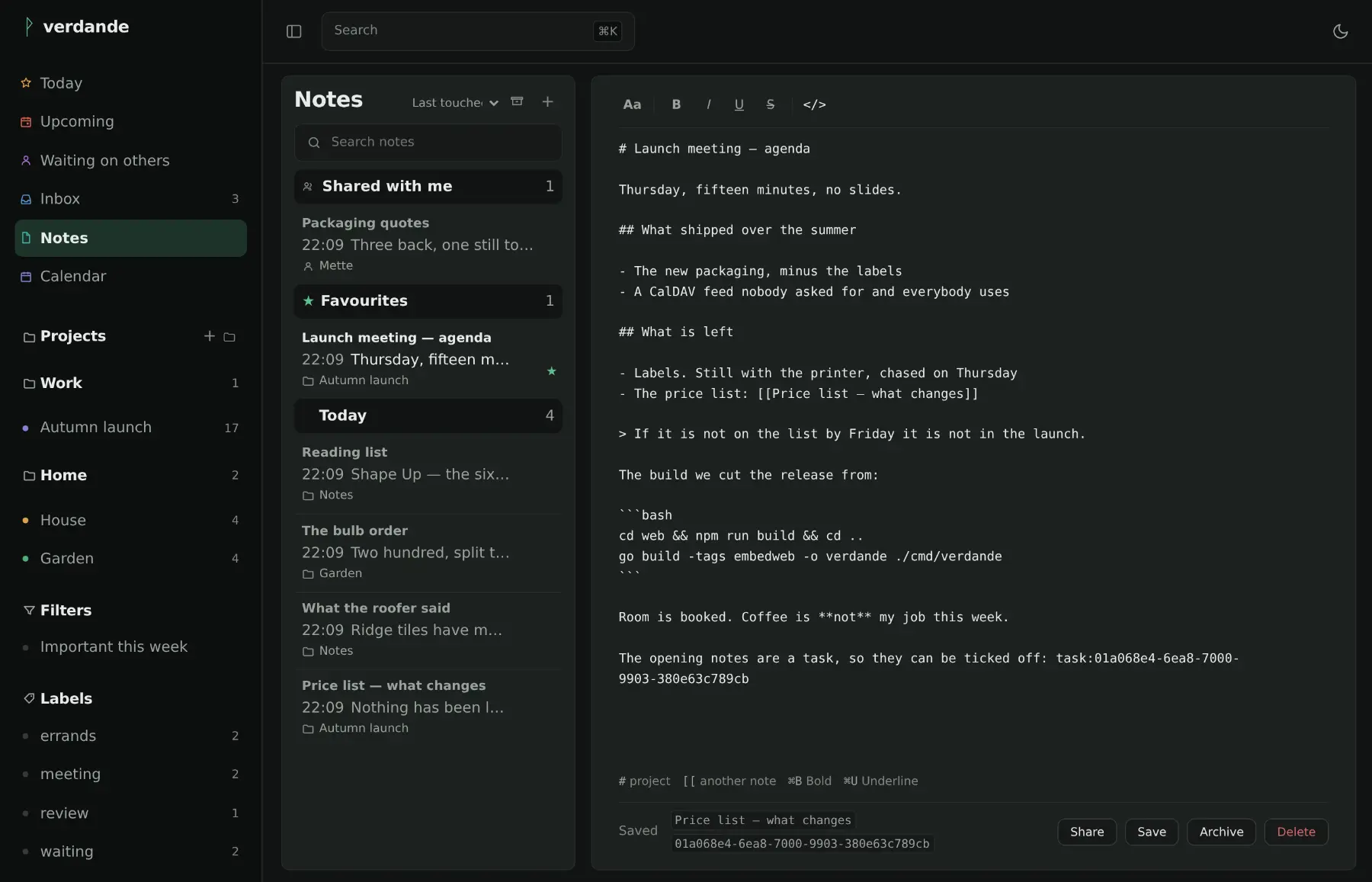The image size is (1372, 882).
Task: Click the archive box icon in Notes header
Action: (517, 101)
